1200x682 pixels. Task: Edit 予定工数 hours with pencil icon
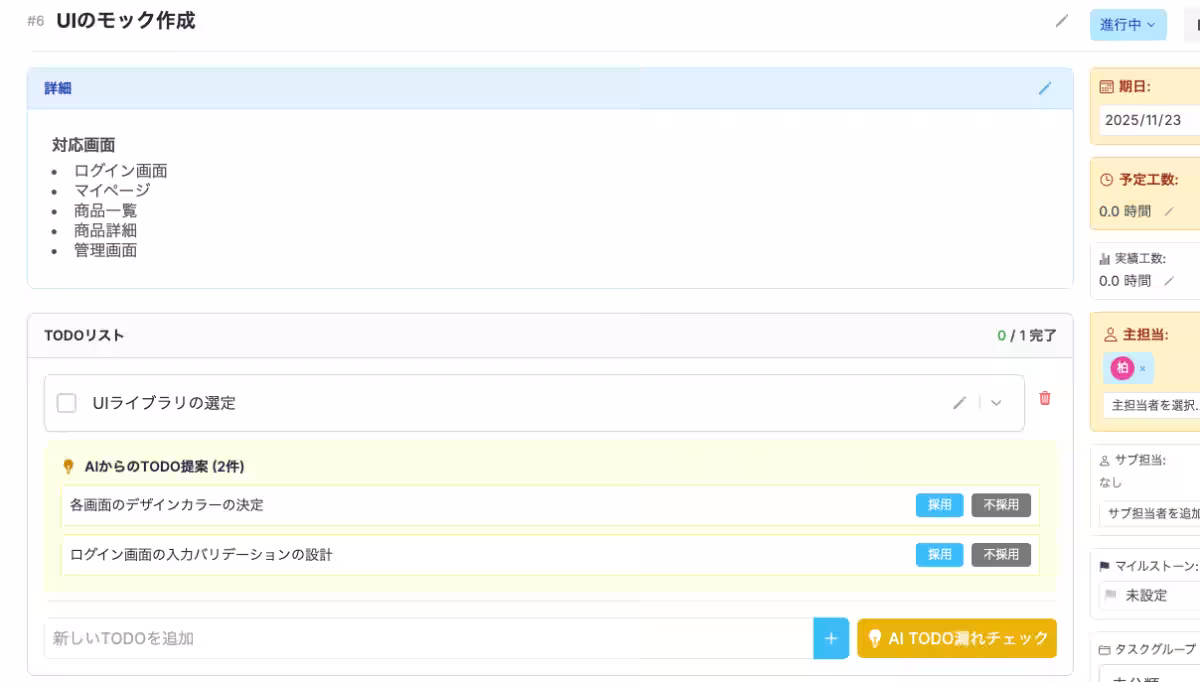[x=1169, y=212]
